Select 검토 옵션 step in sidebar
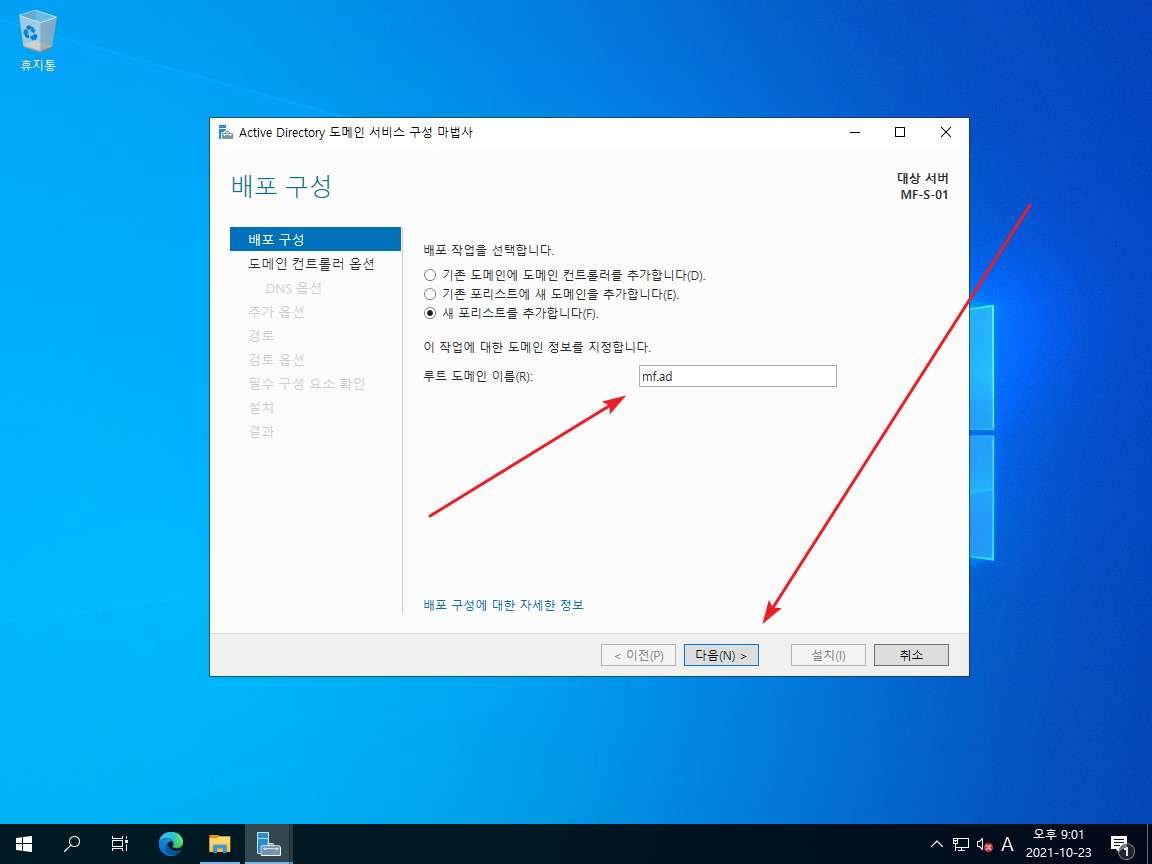 [x=276, y=360]
